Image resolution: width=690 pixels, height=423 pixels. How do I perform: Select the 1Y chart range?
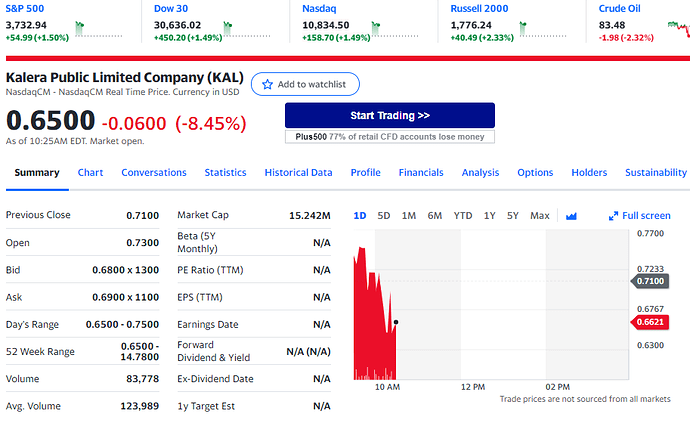[x=490, y=216]
